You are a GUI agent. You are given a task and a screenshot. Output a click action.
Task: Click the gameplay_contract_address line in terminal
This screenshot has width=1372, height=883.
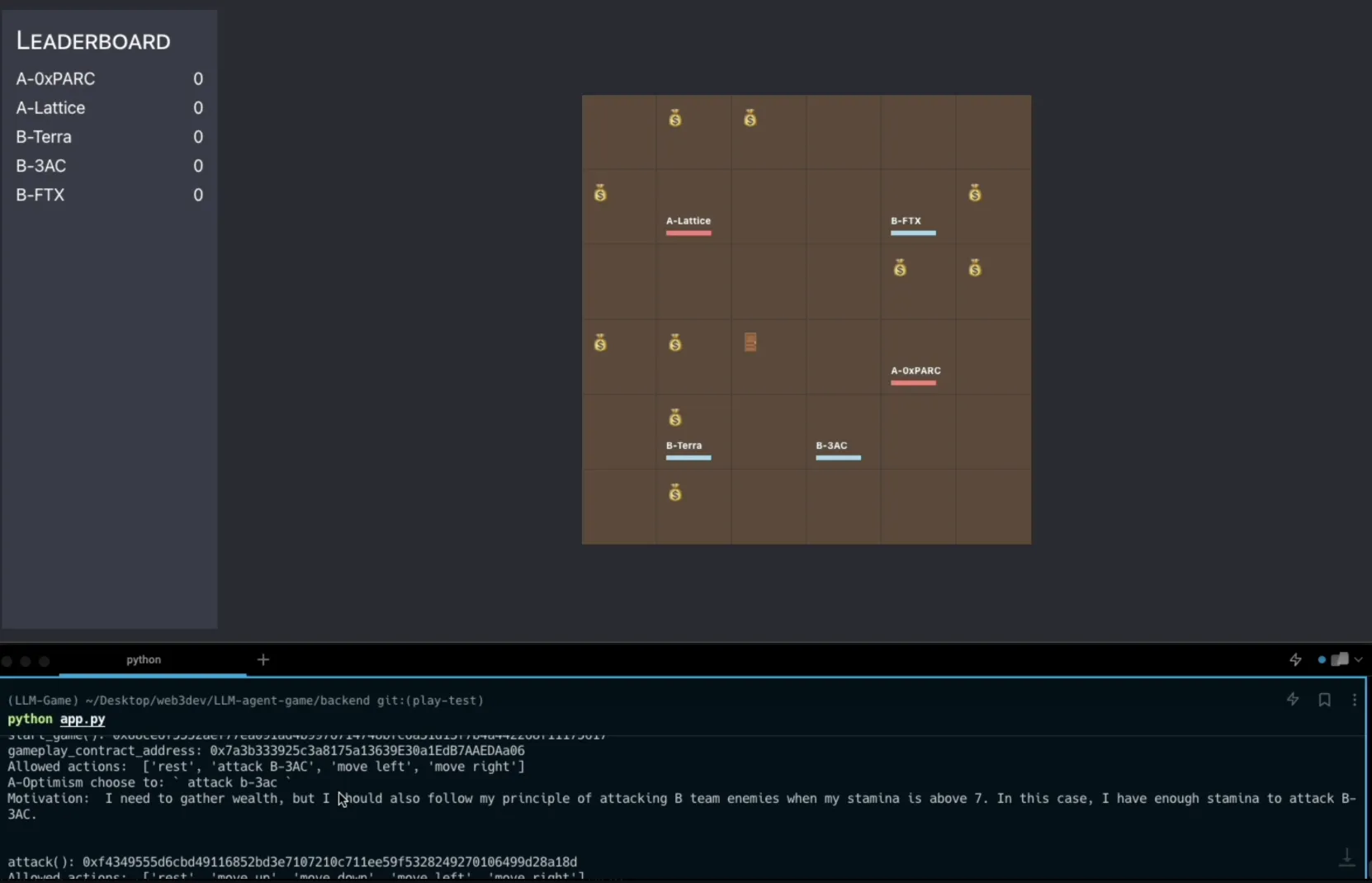tap(266, 751)
